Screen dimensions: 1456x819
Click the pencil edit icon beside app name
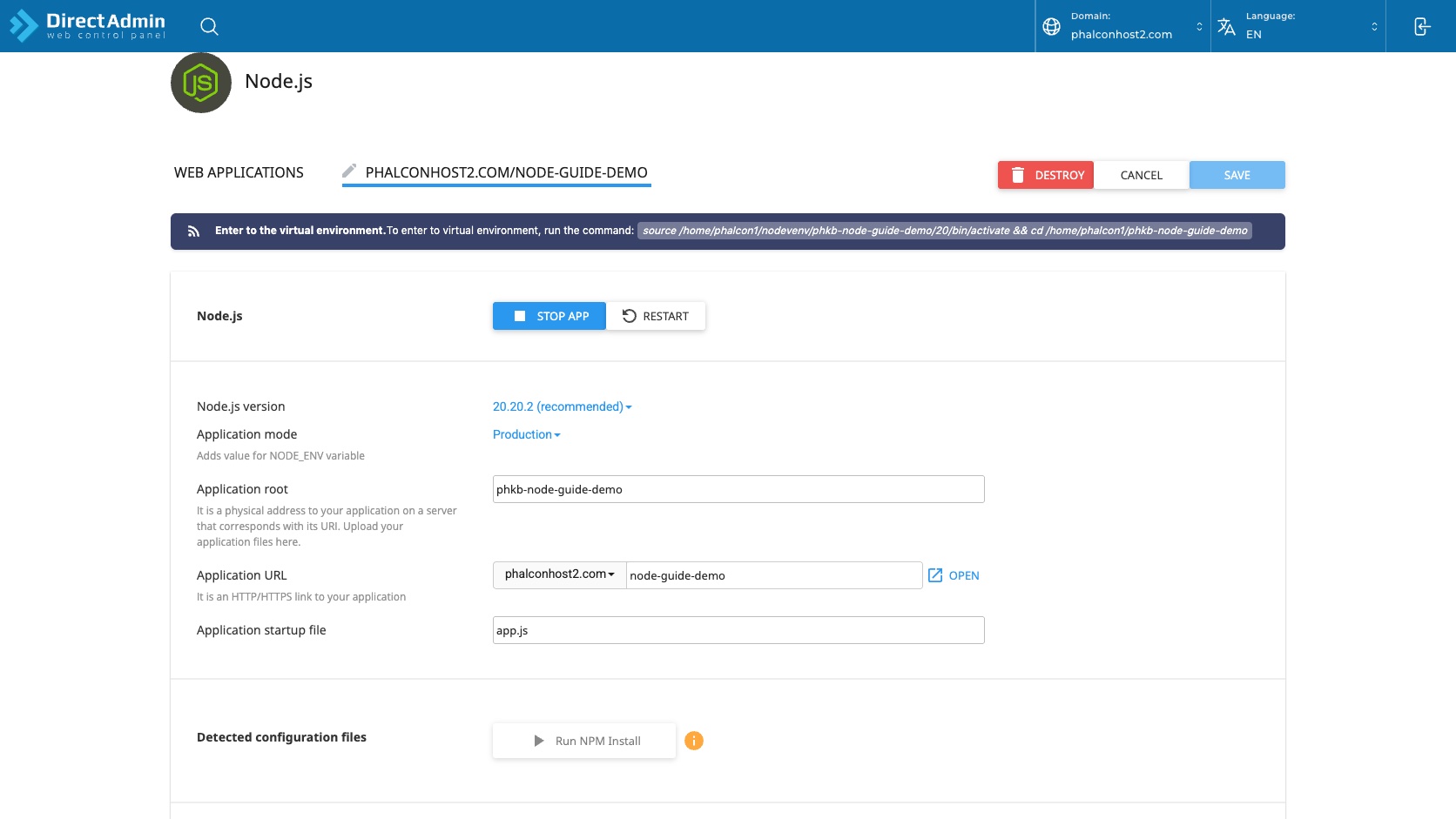click(x=349, y=171)
